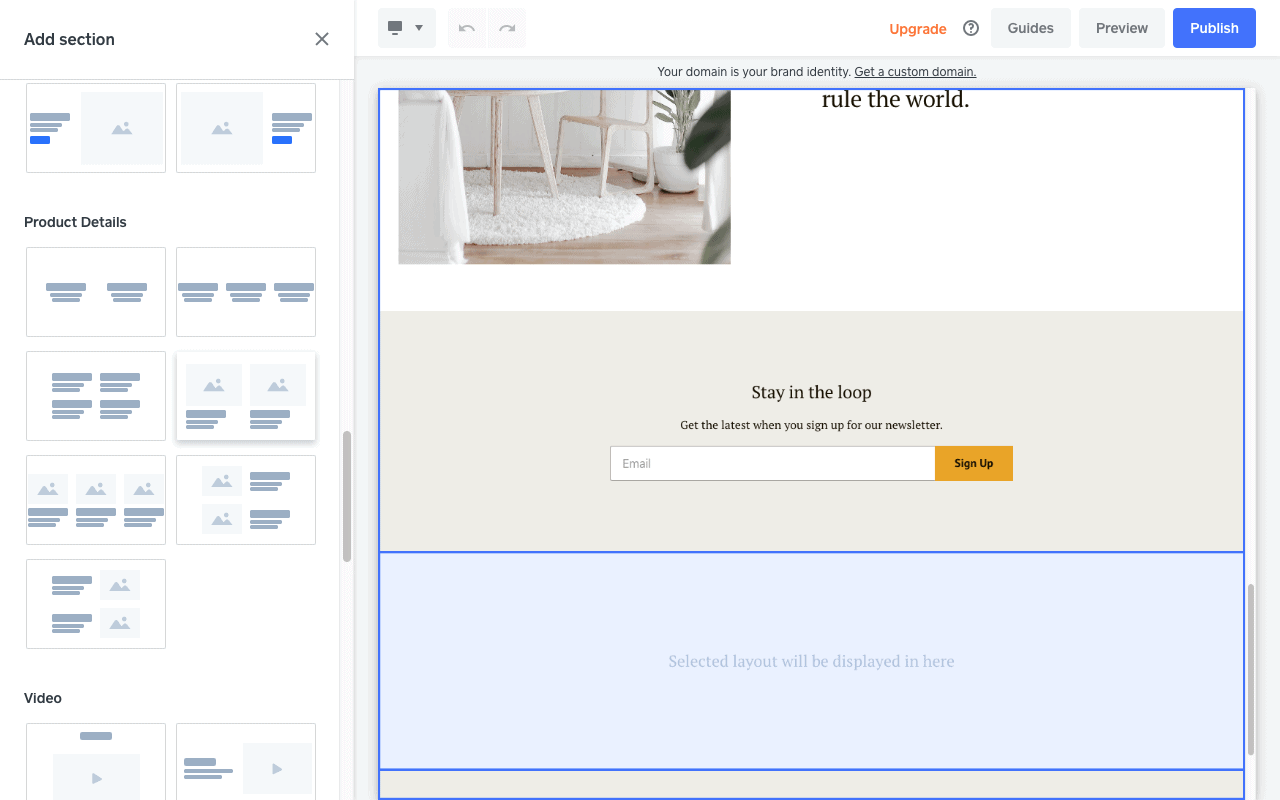
Task: Choose three images with captions layout
Action: 96,500
